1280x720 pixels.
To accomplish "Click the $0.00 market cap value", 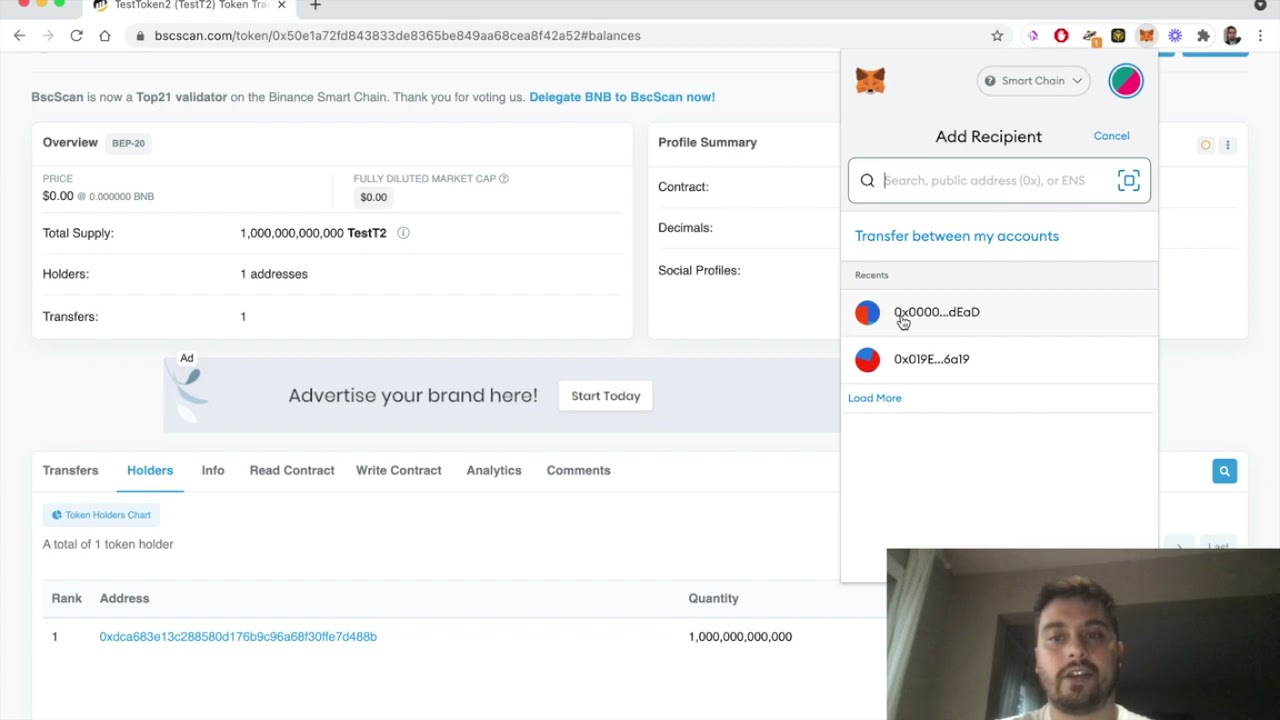I will 373,197.
